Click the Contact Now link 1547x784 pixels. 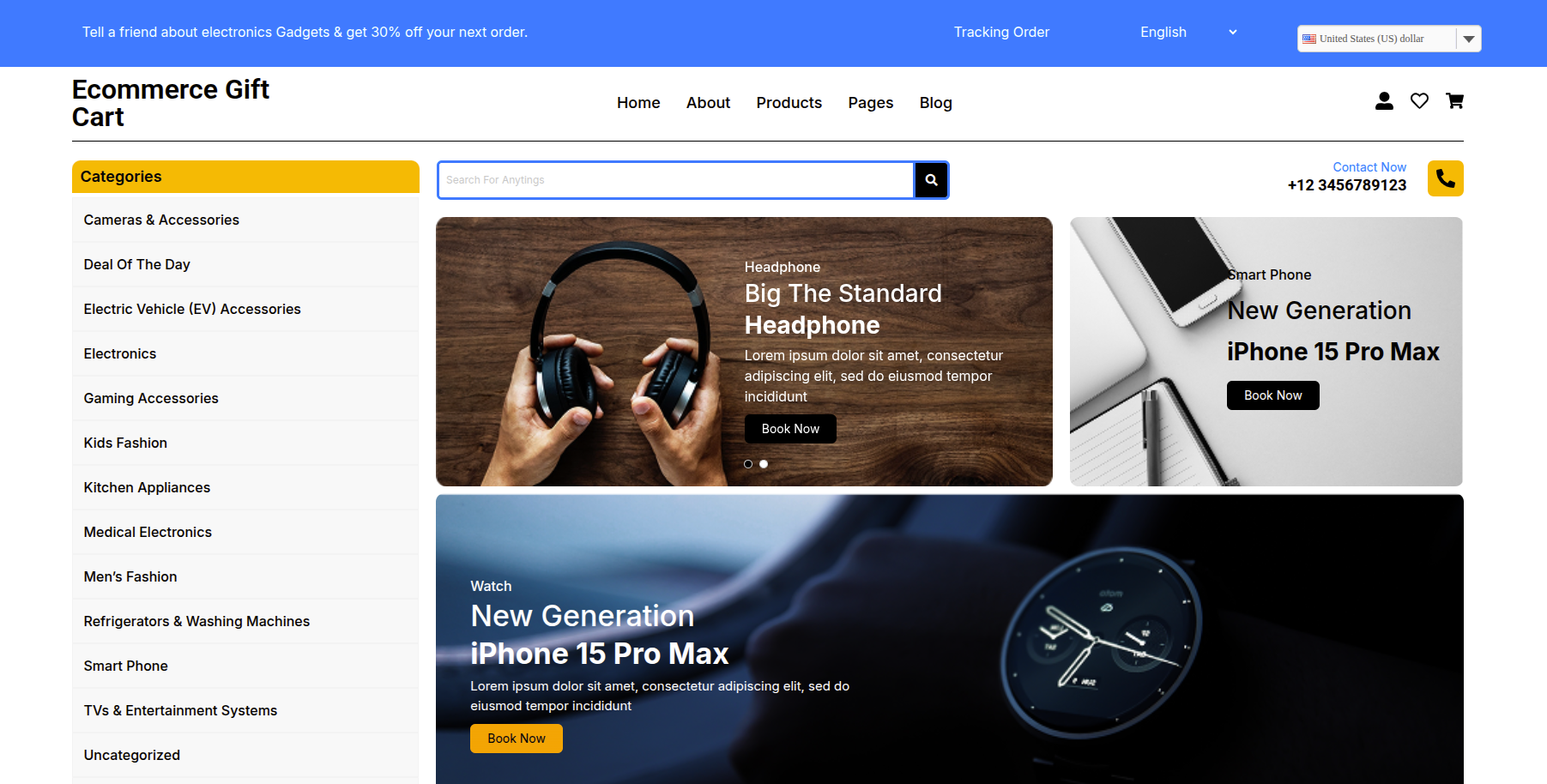point(1369,167)
